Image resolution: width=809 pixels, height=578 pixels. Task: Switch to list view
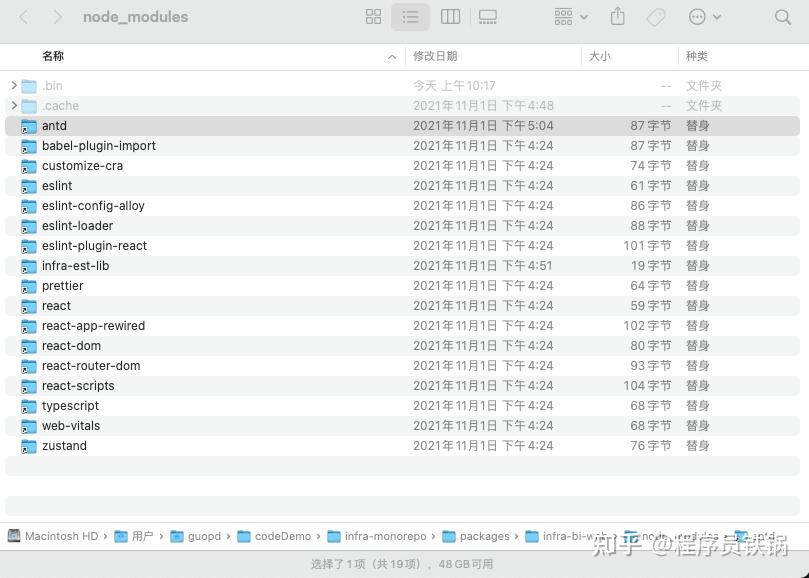[410, 17]
